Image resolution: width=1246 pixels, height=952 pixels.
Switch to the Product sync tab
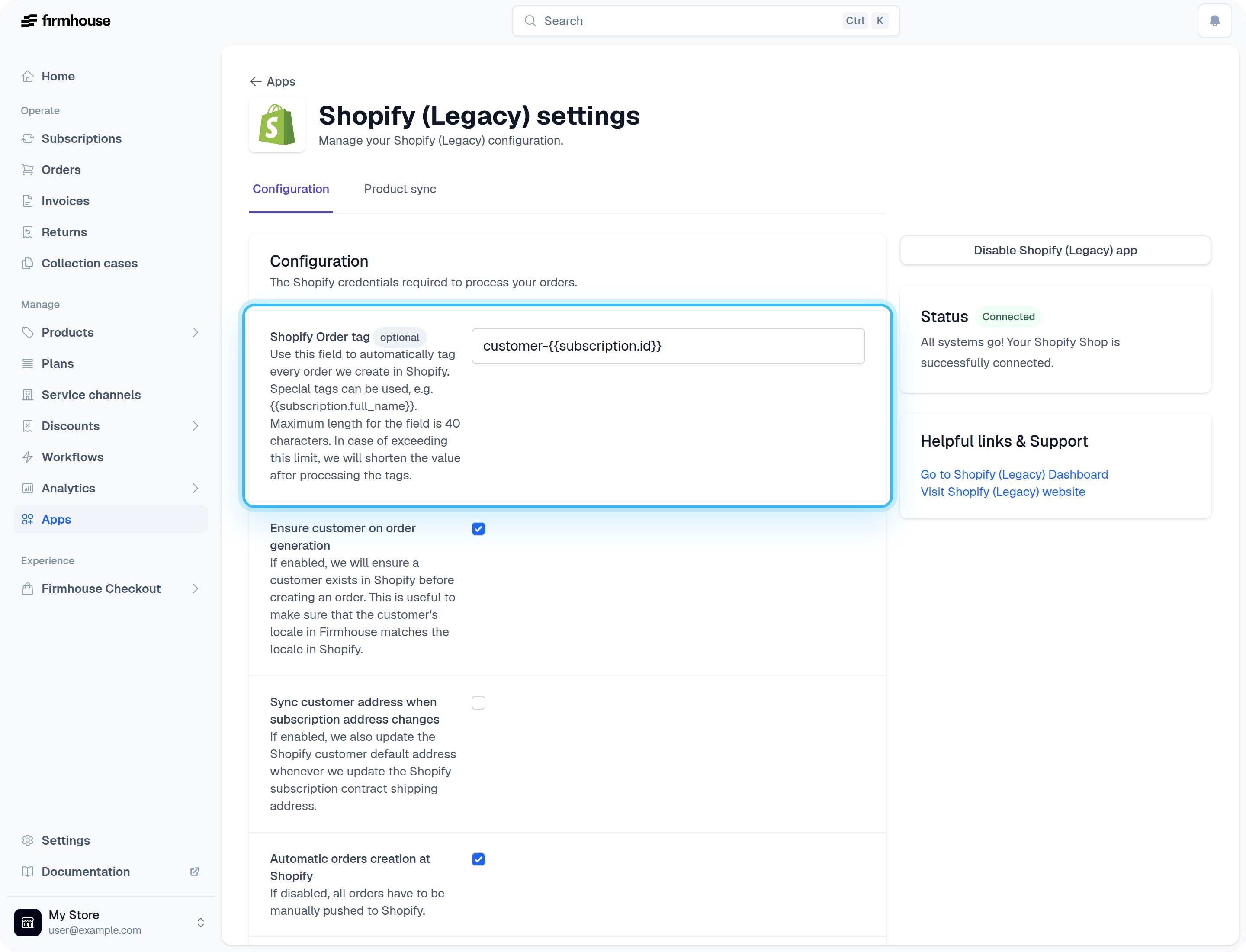tap(400, 189)
